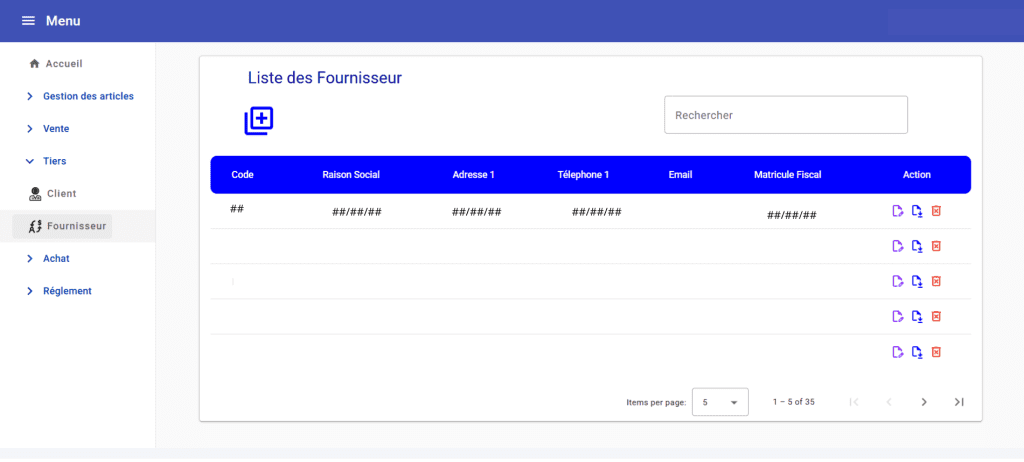Click the edit icon in the first row
Screen dimensions: 1024x462
(897, 211)
